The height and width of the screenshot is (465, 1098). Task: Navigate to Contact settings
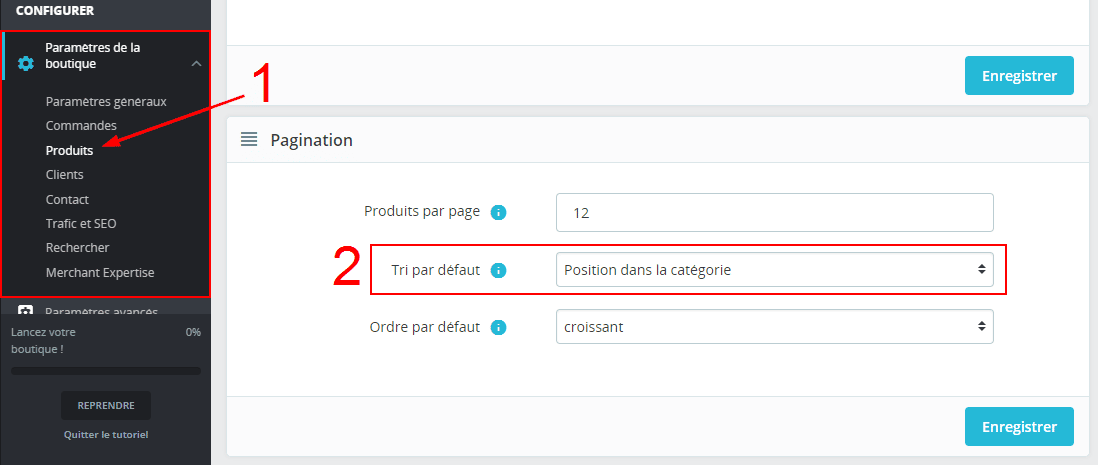click(x=67, y=199)
